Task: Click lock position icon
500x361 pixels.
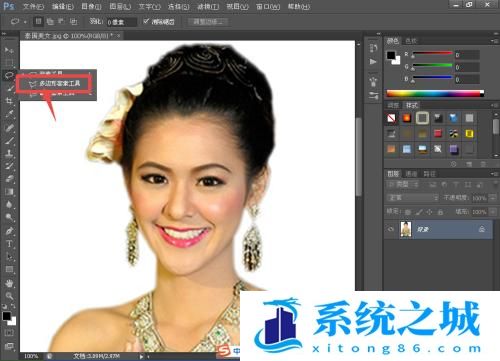Action: pos(429,212)
